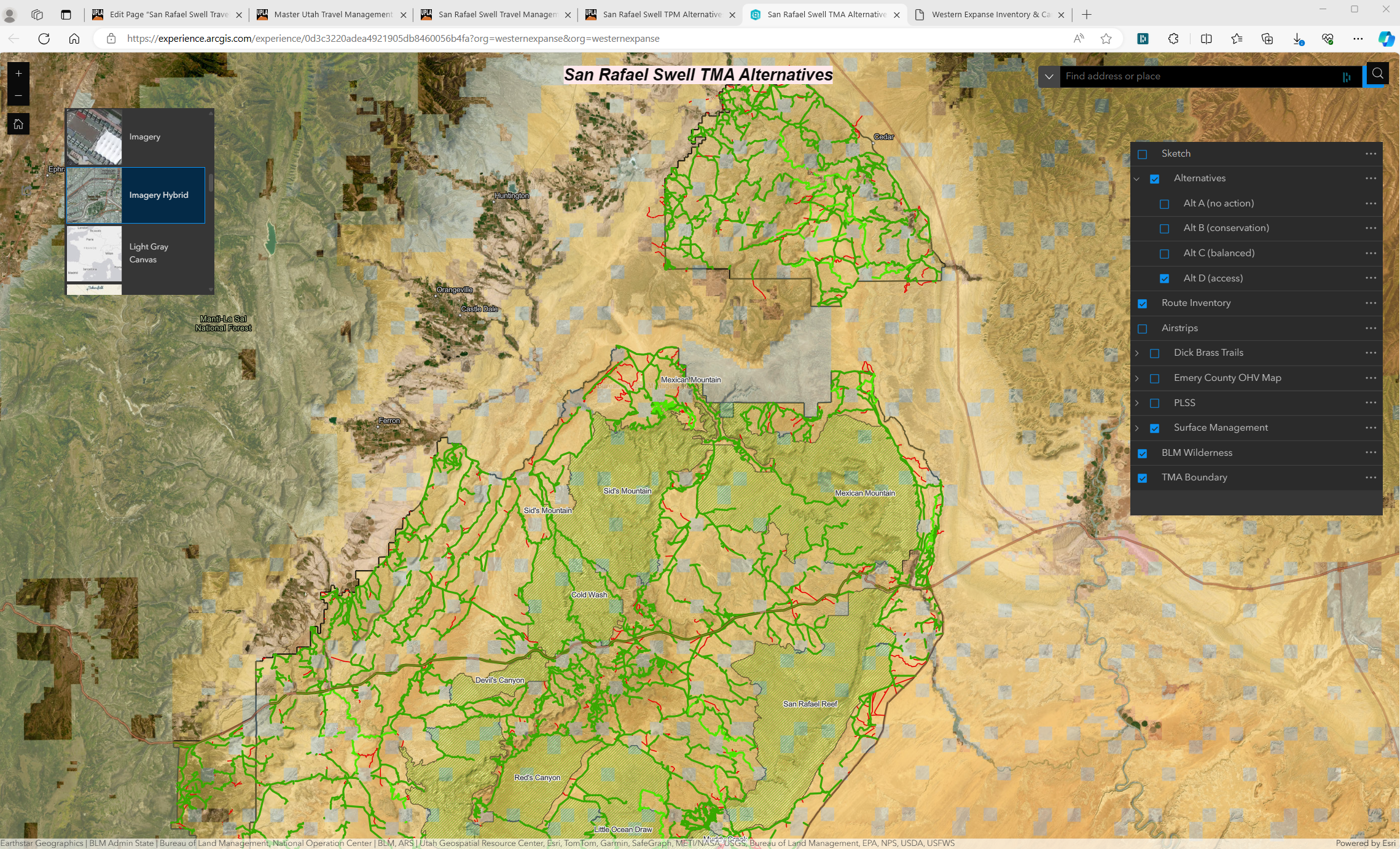
Task: Open the search source dropdown arrow
Action: [x=1049, y=77]
